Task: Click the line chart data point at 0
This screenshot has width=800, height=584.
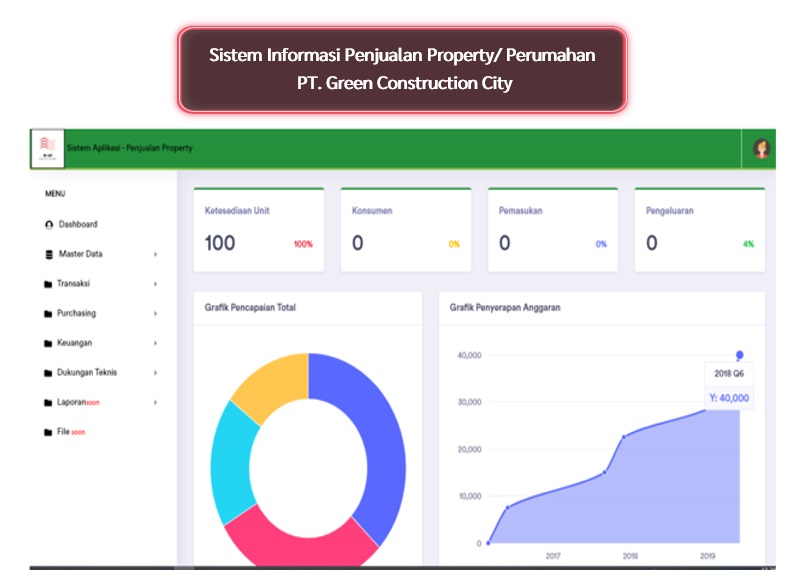Action: [x=488, y=543]
